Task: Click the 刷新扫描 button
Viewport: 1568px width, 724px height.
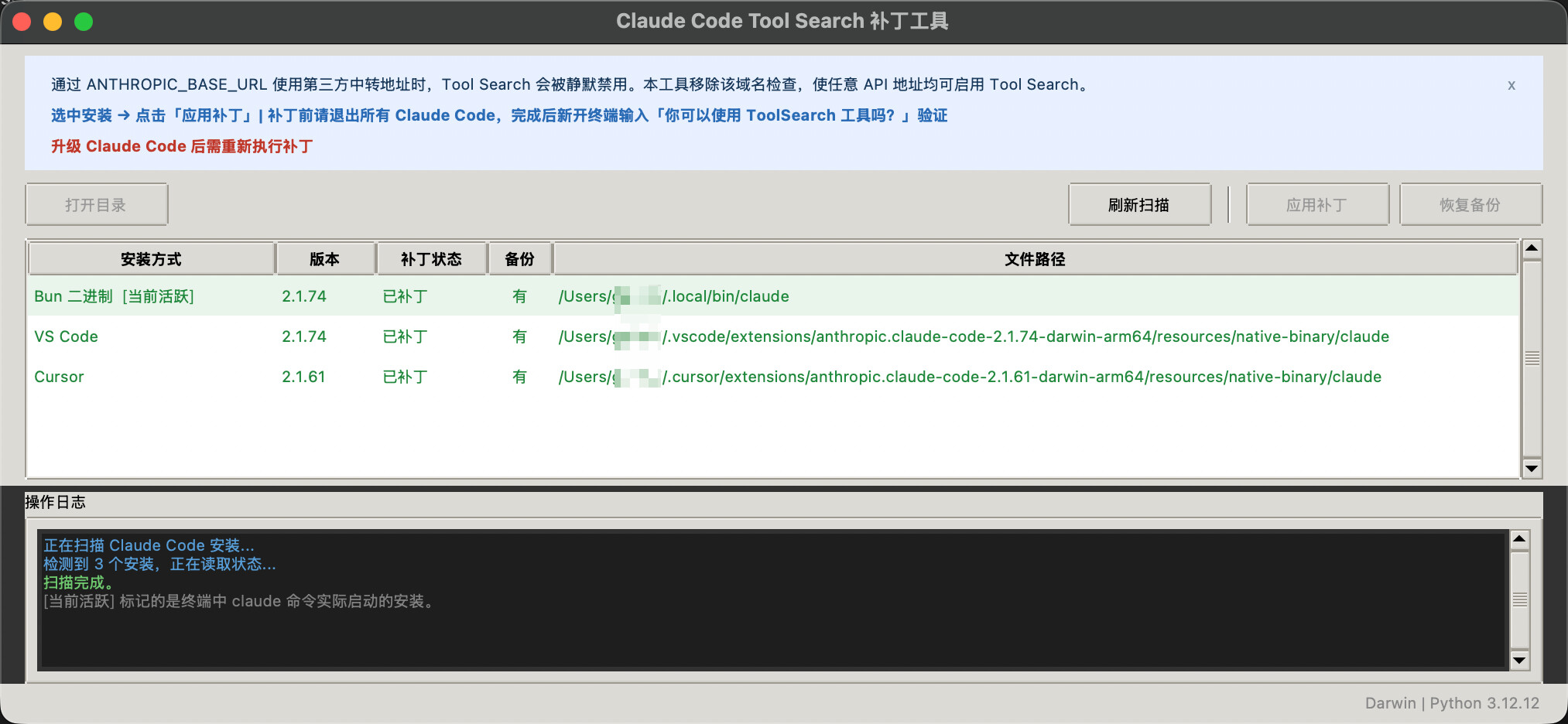Action: click(1139, 205)
